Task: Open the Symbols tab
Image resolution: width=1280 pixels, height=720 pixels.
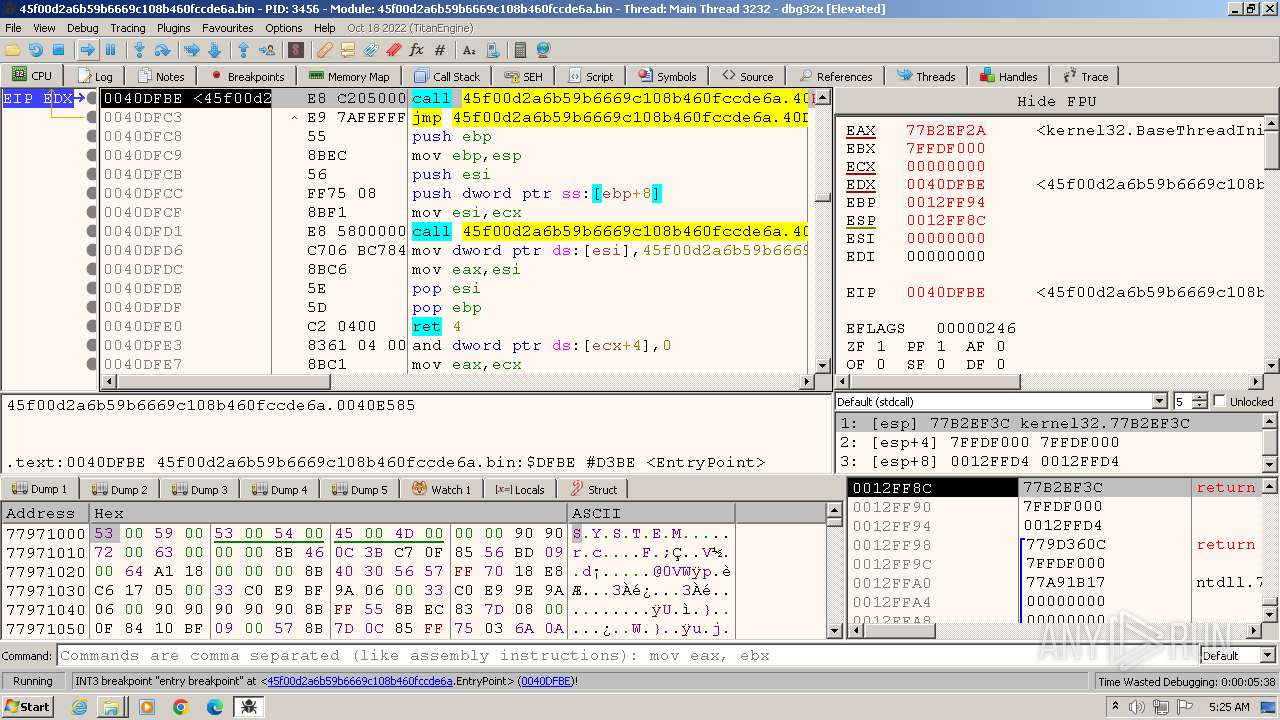Action: pos(666,76)
